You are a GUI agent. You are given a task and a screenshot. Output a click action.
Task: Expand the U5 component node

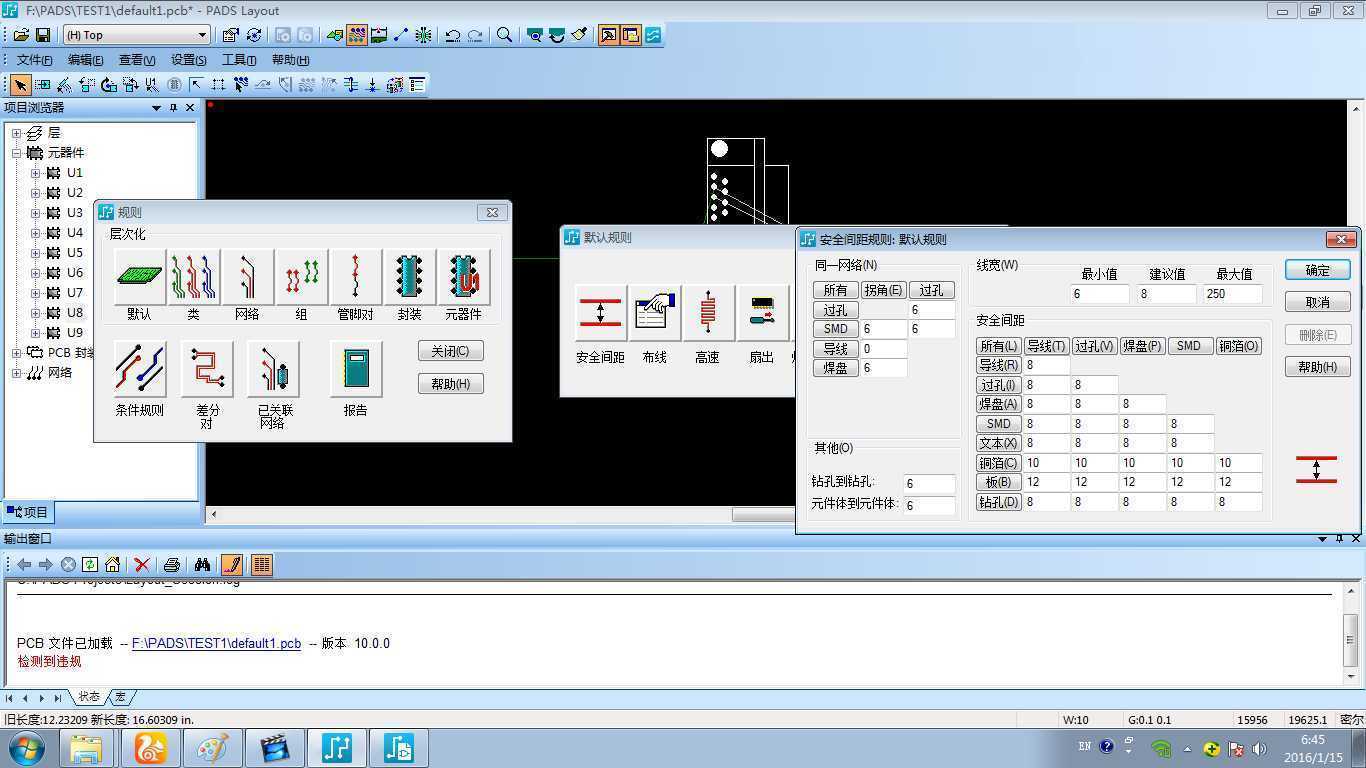click(x=35, y=253)
